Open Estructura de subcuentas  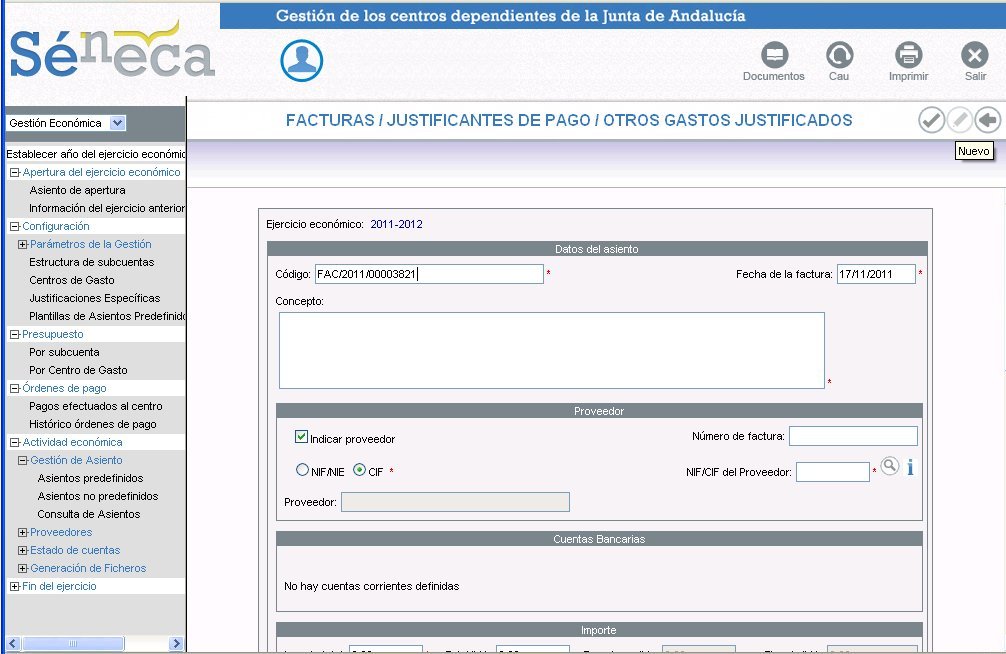(x=92, y=262)
